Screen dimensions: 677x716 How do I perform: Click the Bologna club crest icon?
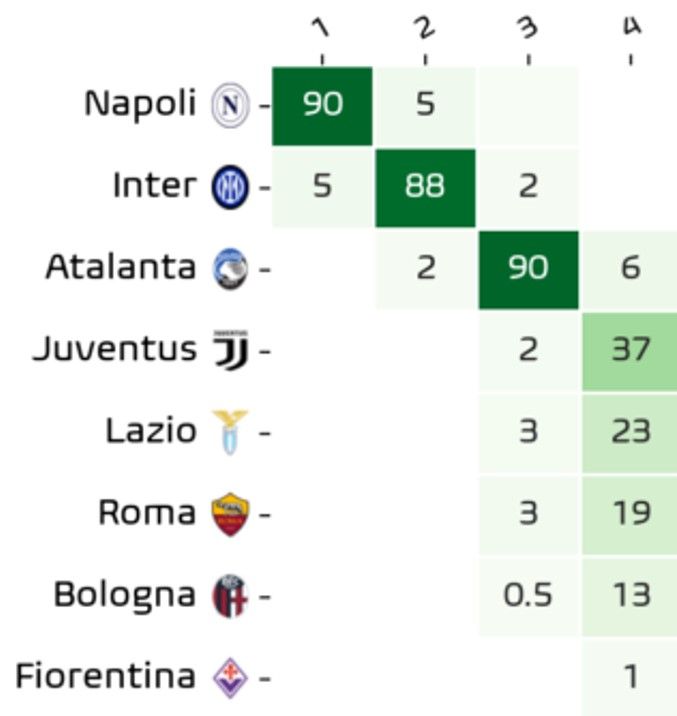(229, 597)
